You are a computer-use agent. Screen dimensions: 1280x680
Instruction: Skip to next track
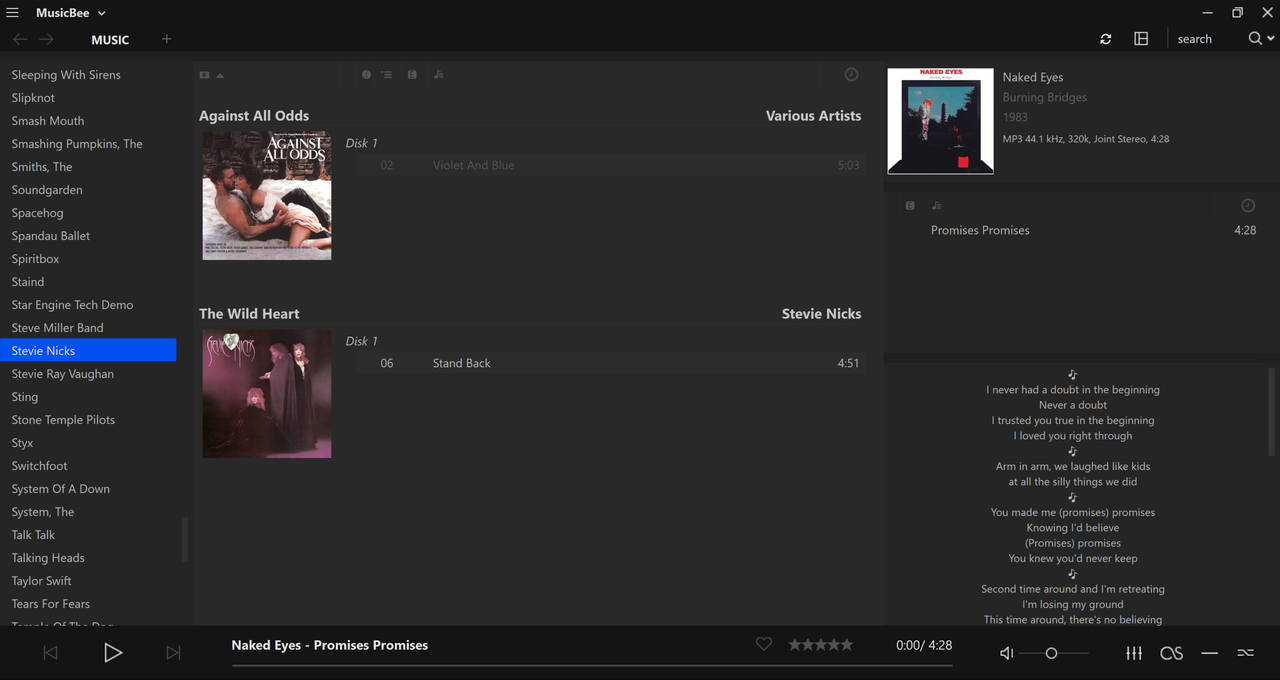(173, 653)
